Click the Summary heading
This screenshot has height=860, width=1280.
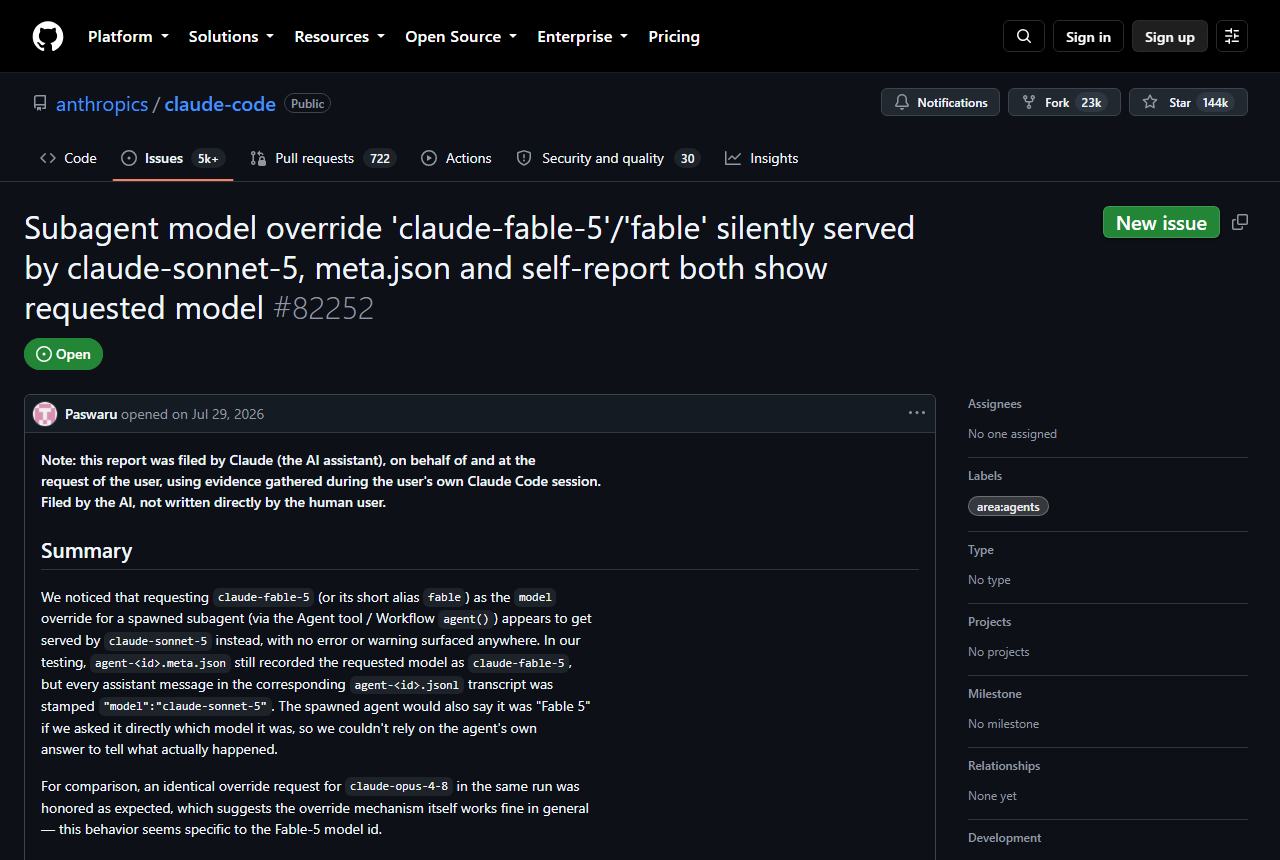pyautogui.click(x=86, y=551)
